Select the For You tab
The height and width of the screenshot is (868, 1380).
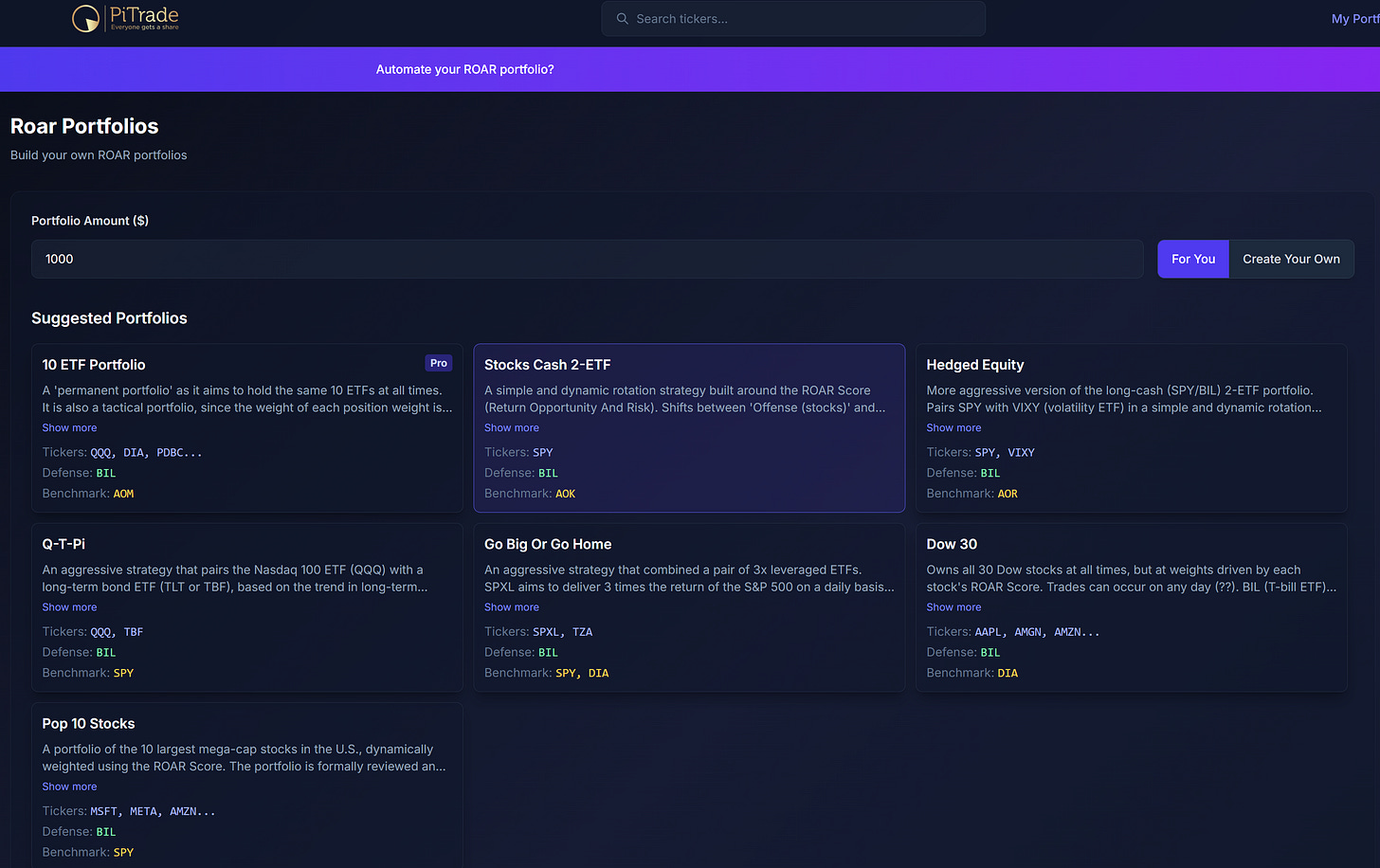[1193, 259]
